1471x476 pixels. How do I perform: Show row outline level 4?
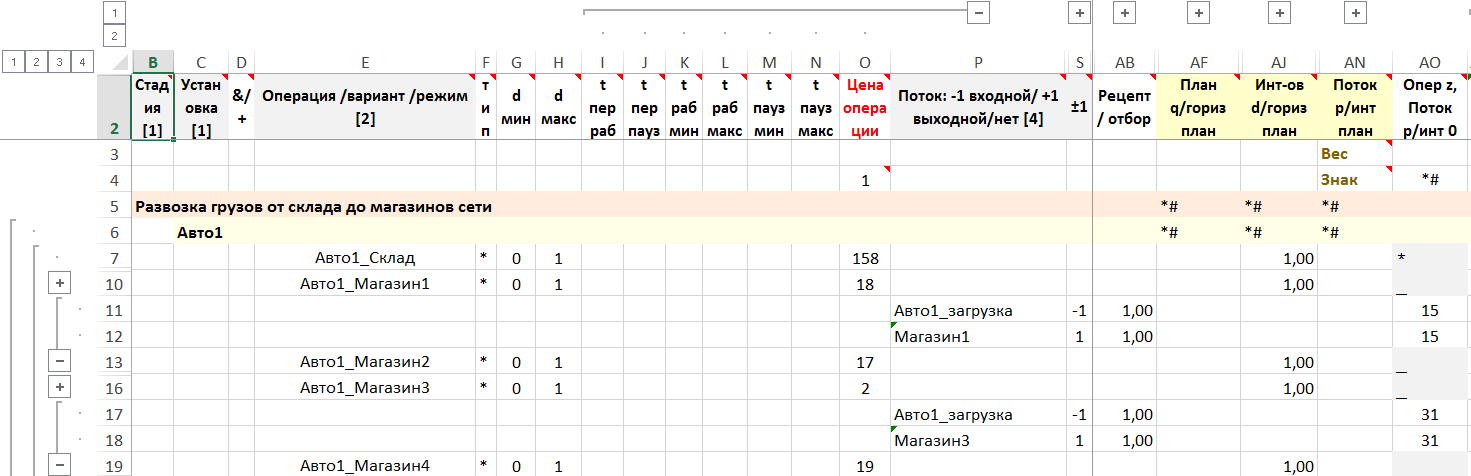[83, 62]
